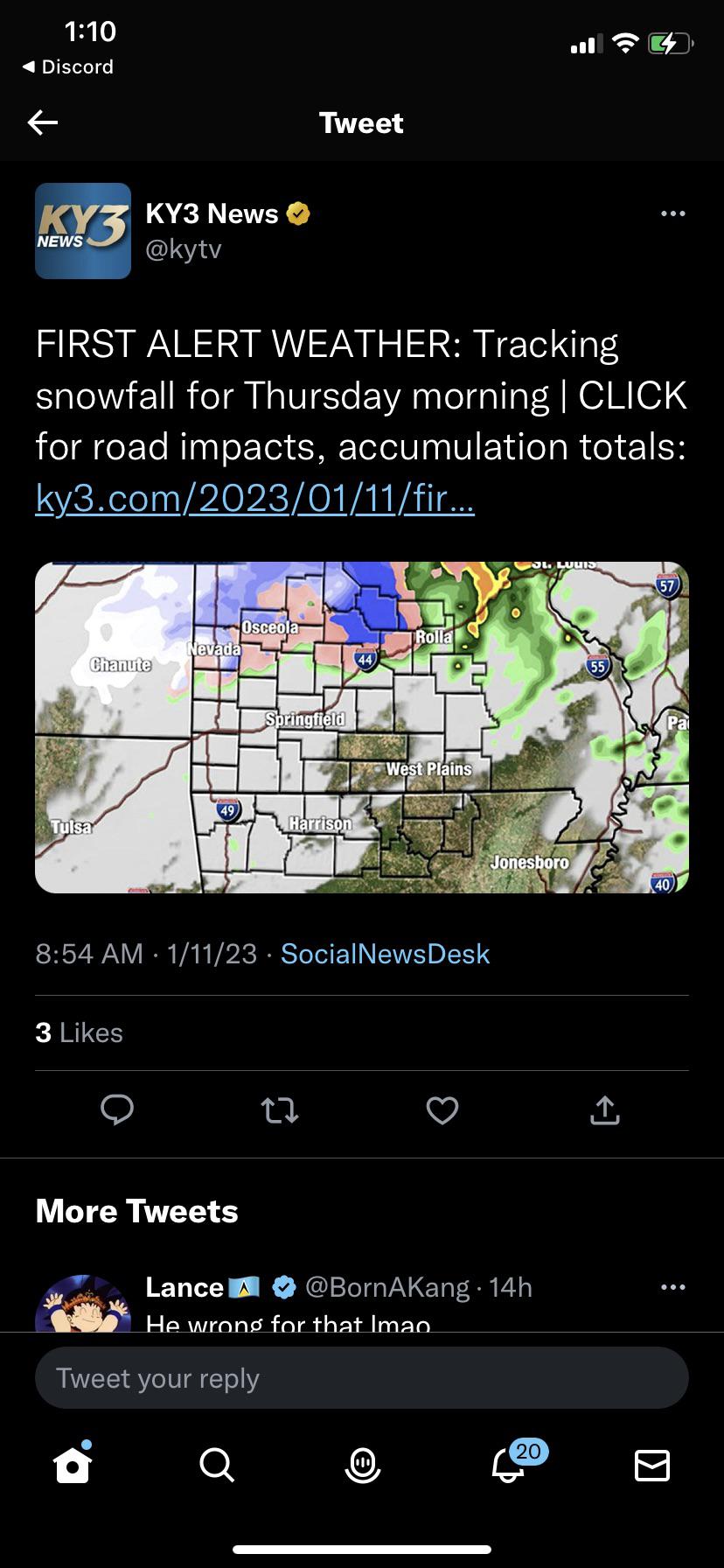Open the KY3 News profile picture
724x1568 pixels.
pos(83,231)
